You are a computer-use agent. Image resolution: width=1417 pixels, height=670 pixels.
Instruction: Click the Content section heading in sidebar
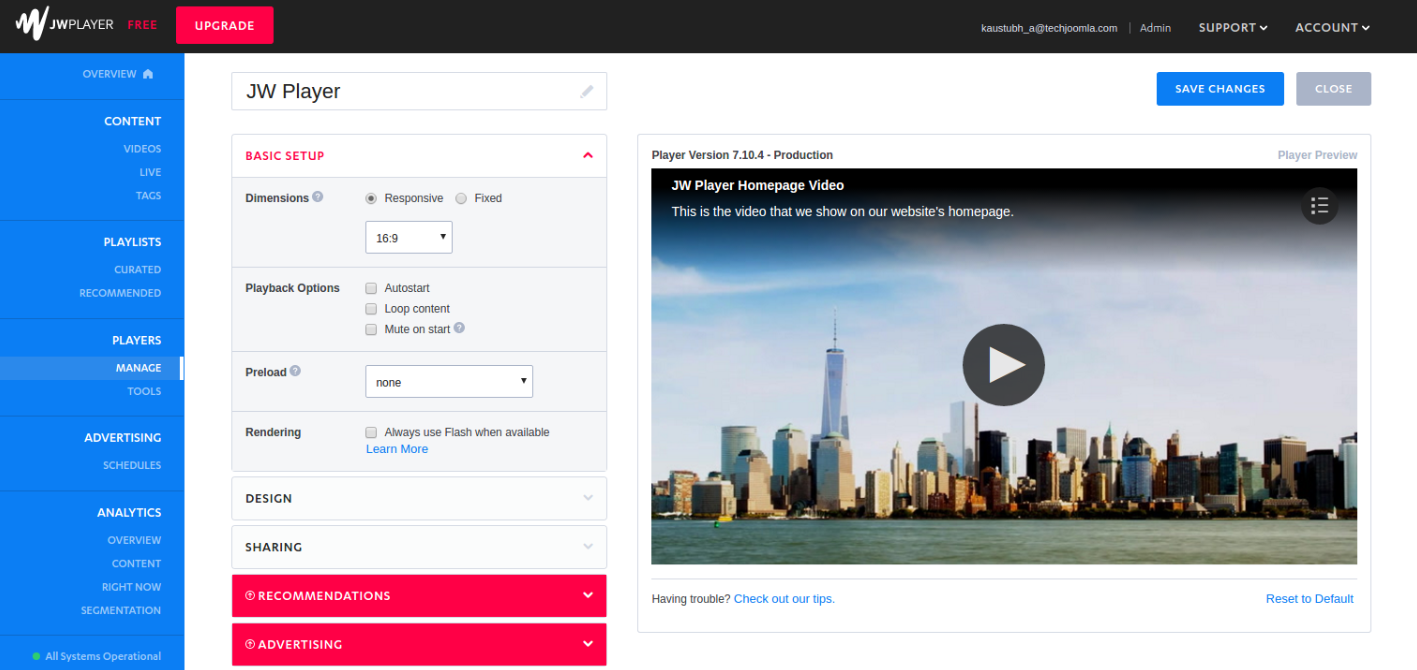pyautogui.click(x=132, y=121)
